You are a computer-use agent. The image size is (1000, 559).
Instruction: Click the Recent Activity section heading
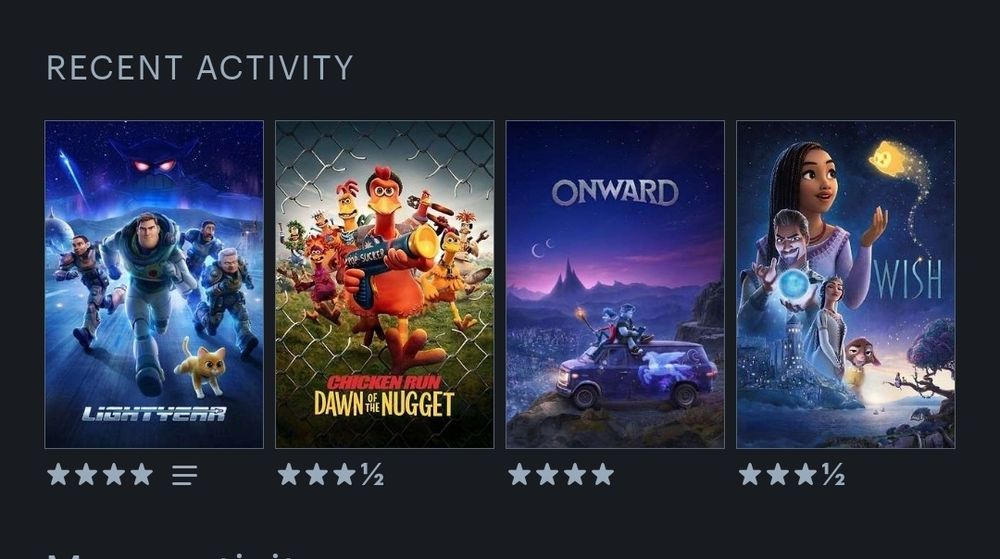coord(200,68)
